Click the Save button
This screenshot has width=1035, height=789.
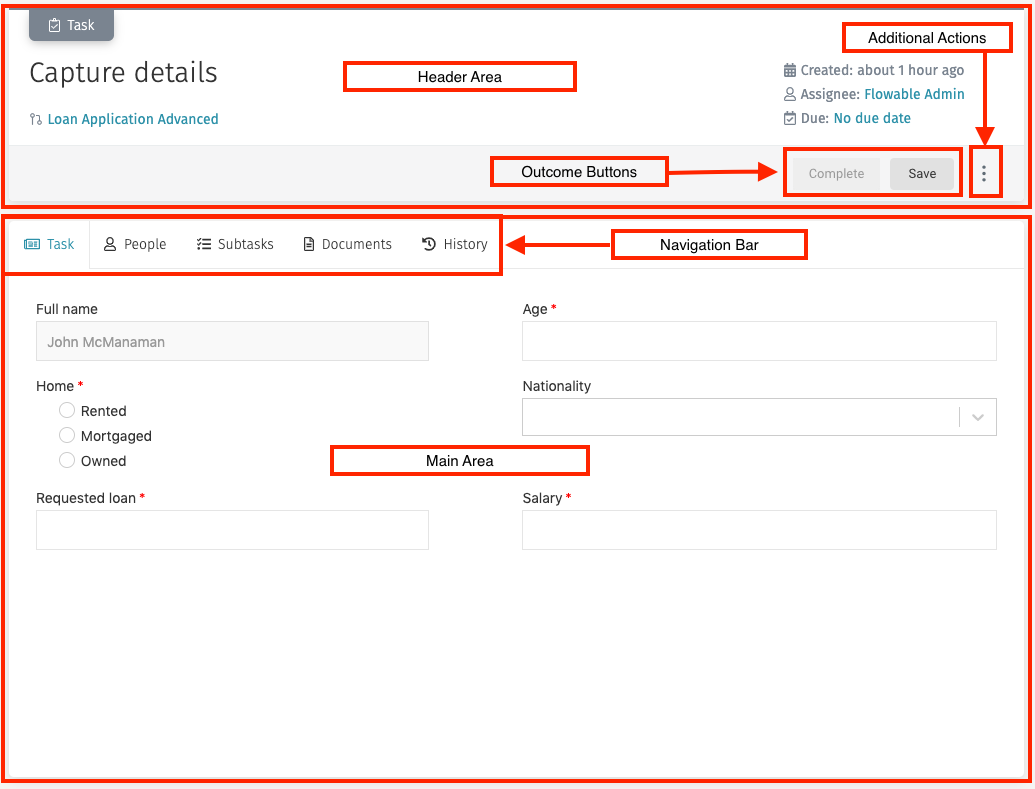tap(922, 172)
